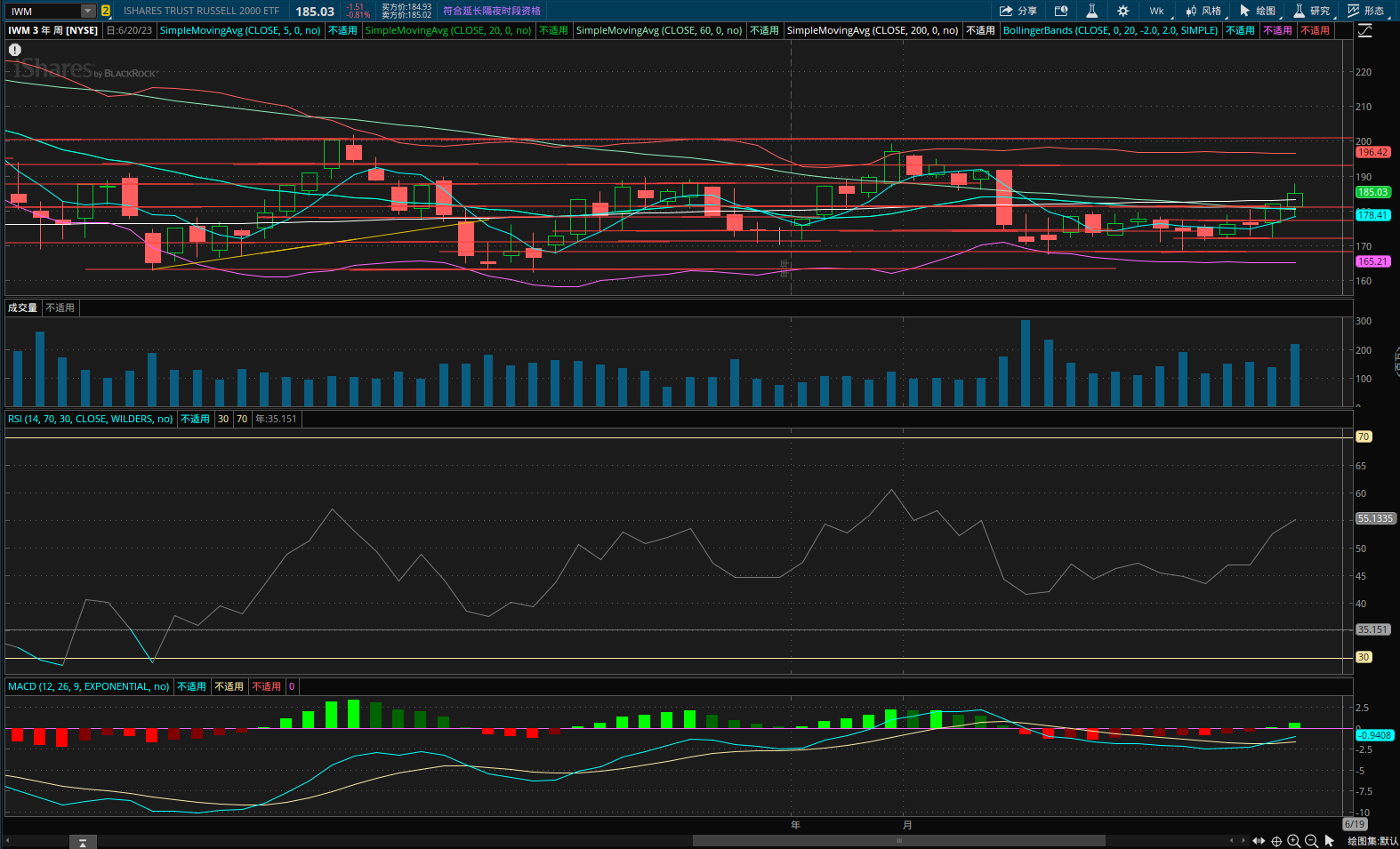This screenshot has width=1400, height=849.
Task: Click the RSI 70 header value box
Action: (242, 419)
